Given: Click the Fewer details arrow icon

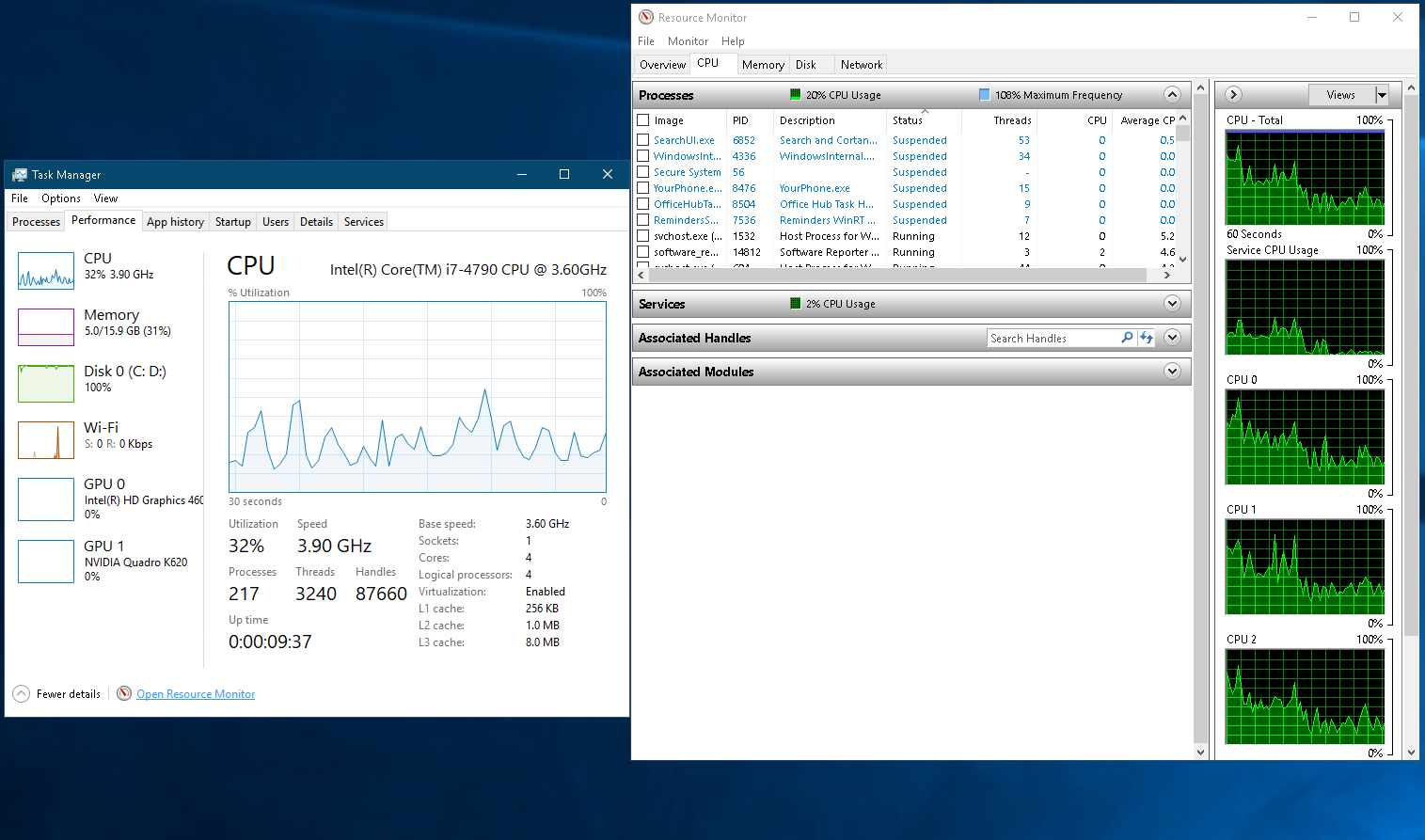Looking at the screenshot, I should point(21,693).
